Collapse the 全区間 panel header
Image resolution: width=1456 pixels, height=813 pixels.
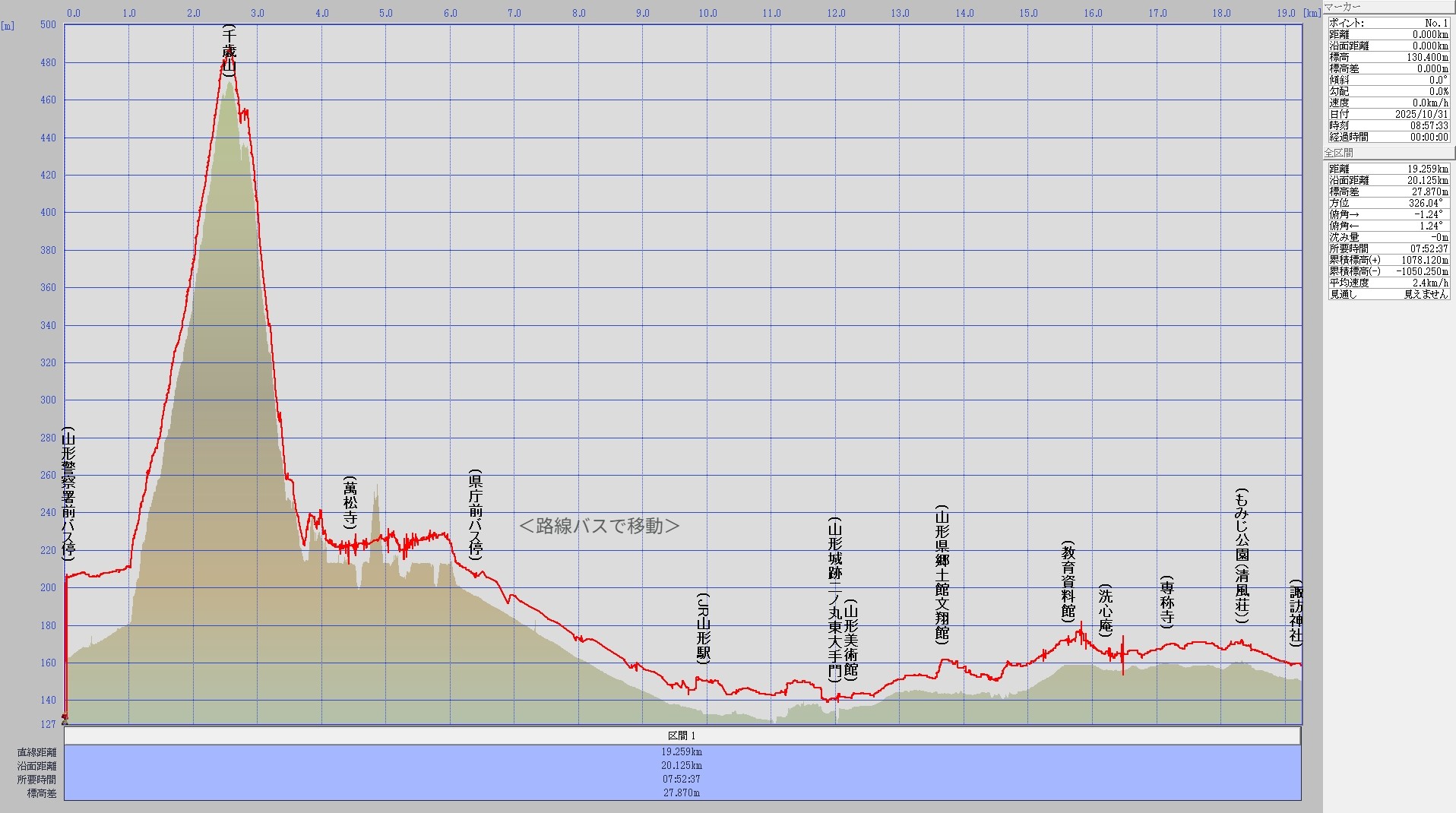tap(1388, 153)
